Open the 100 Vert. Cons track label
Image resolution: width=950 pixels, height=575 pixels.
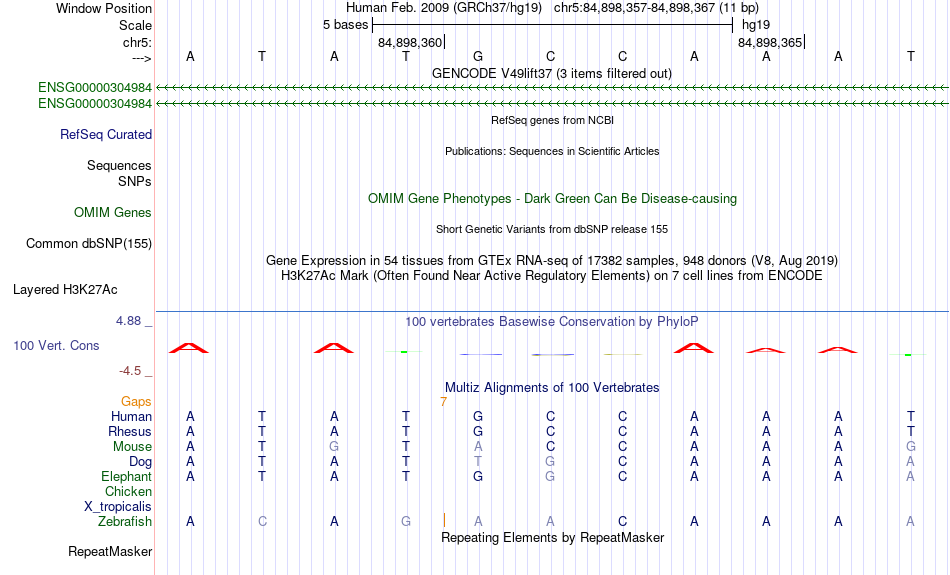pyautogui.click(x=56, y=345)
